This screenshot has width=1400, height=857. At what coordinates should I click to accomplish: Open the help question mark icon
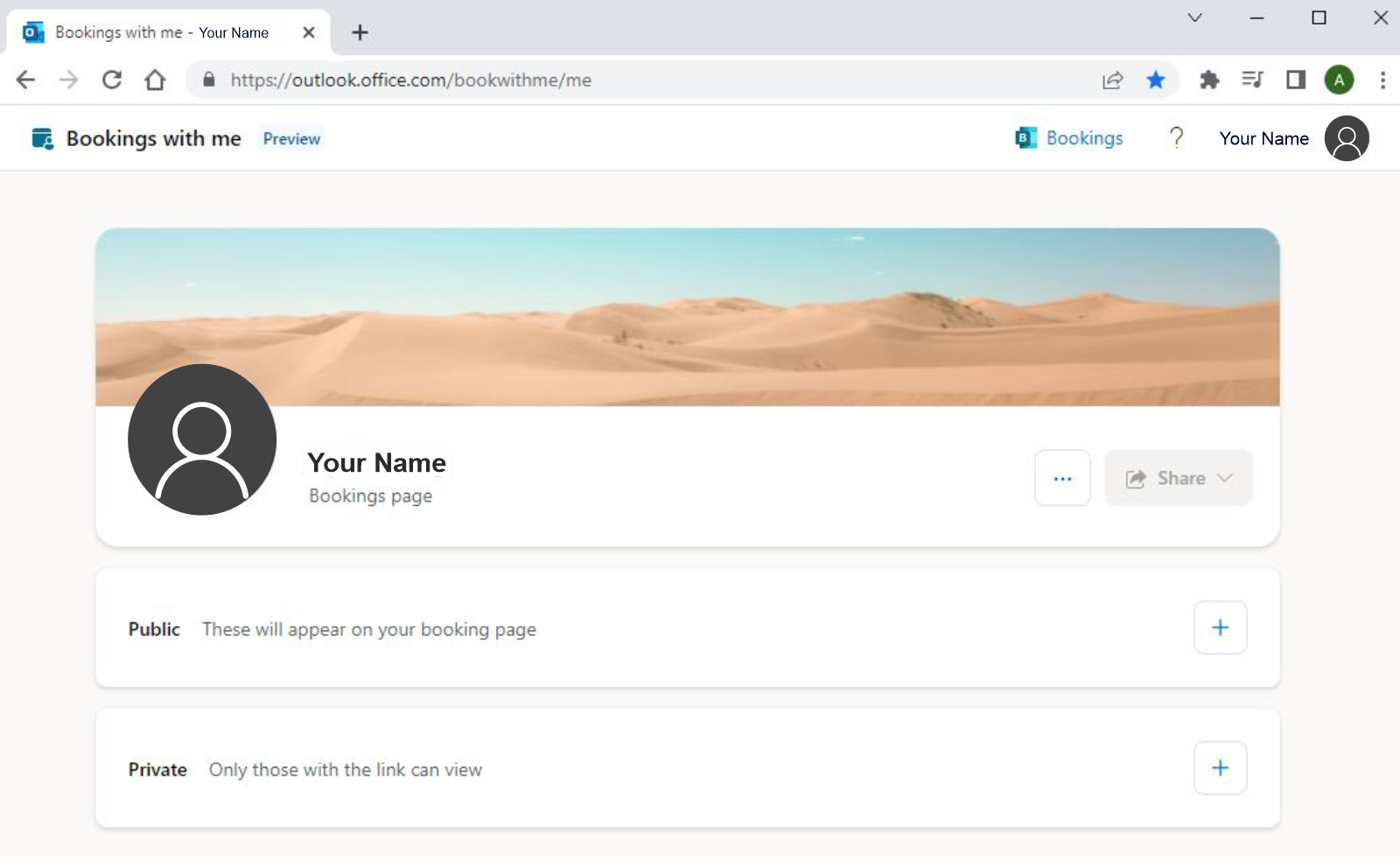tap(1176, 137)
